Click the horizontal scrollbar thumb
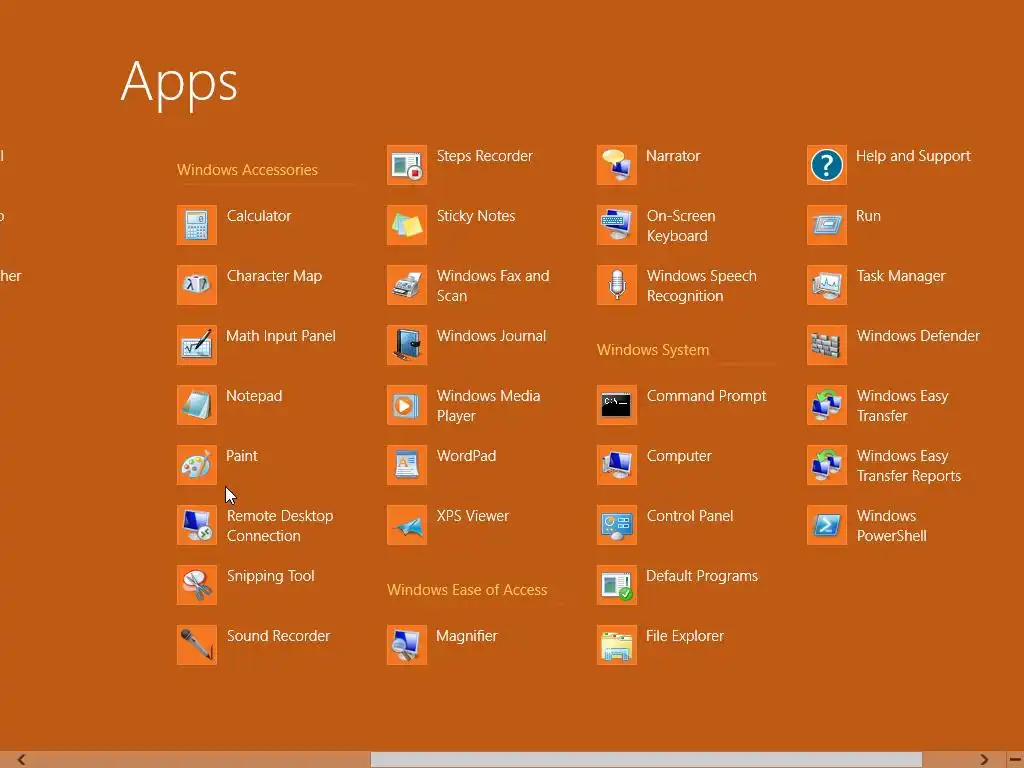 point(647,760)
